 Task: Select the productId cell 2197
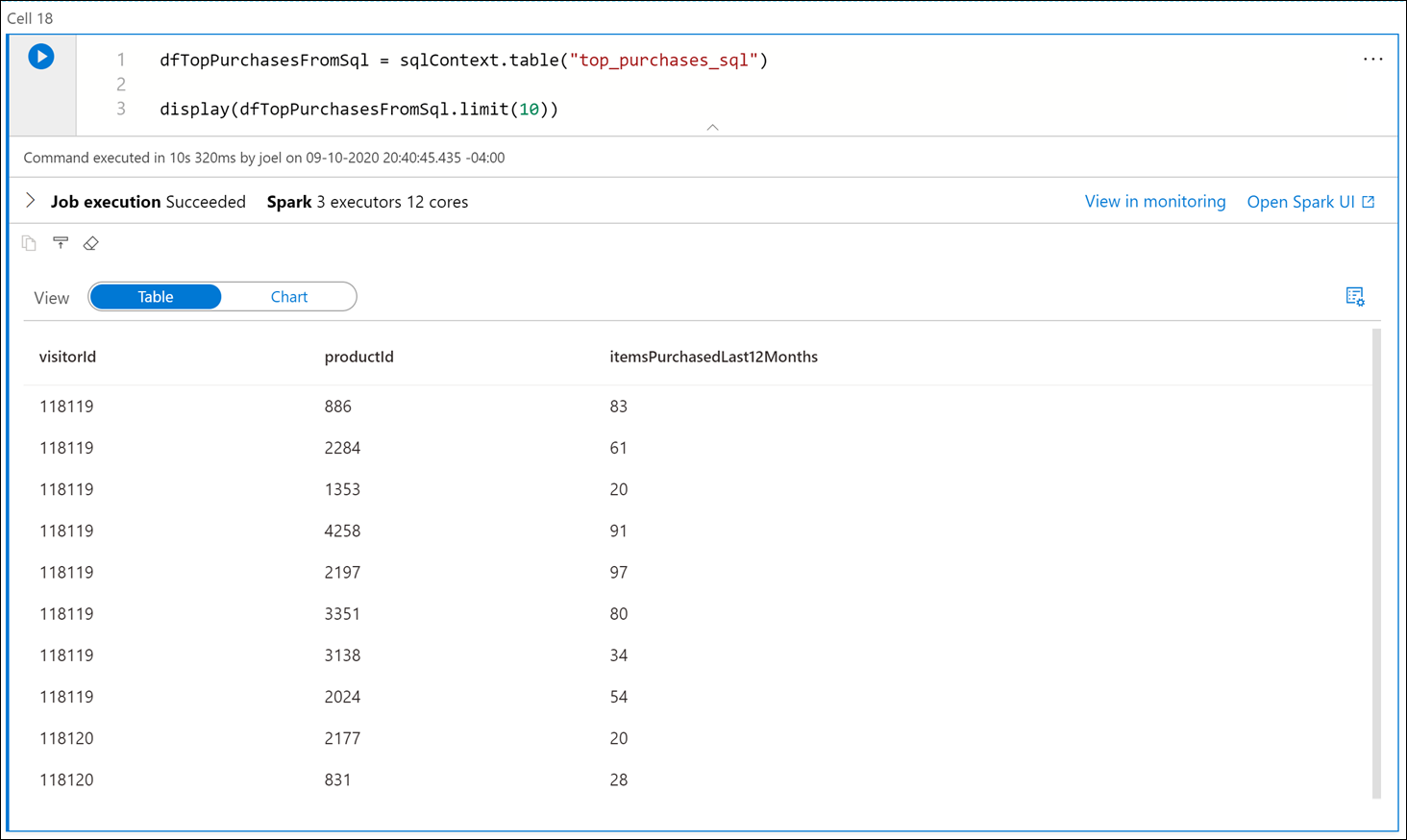[x=342, y=572]
